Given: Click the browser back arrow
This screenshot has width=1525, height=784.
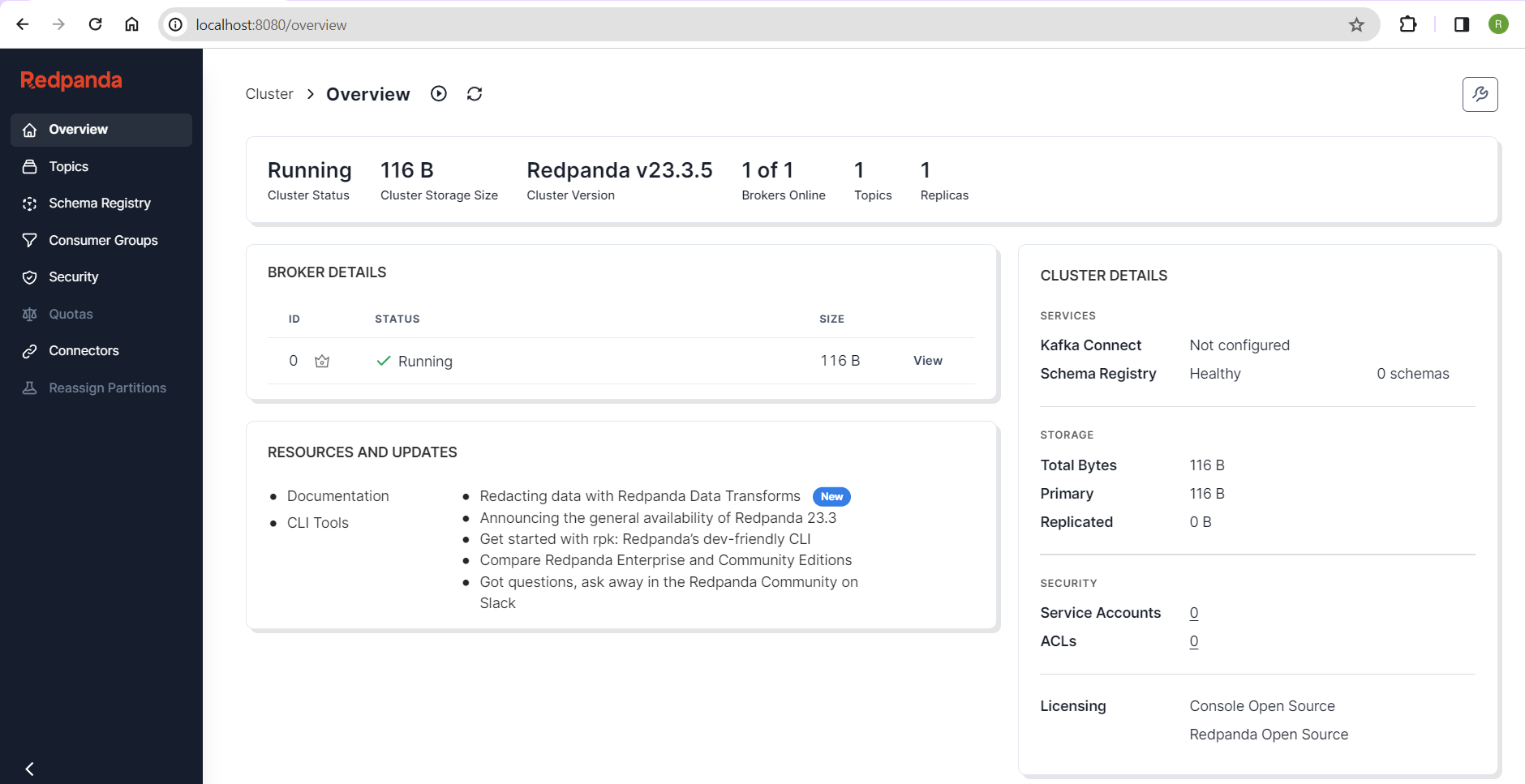Looking at the screenshot, I should (x=23, y=24).
